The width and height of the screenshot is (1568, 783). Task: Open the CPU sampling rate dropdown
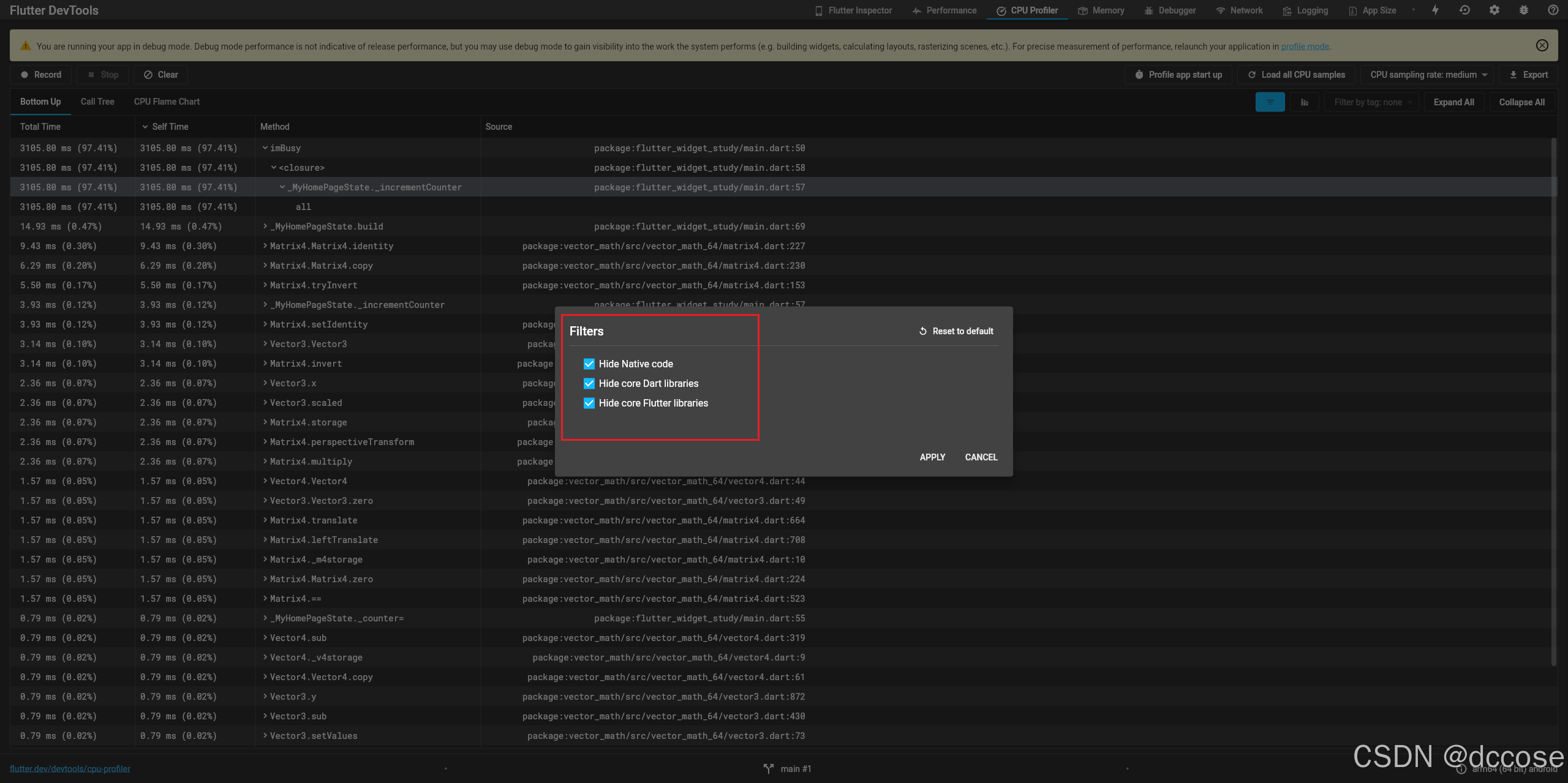pos(1428,75)
